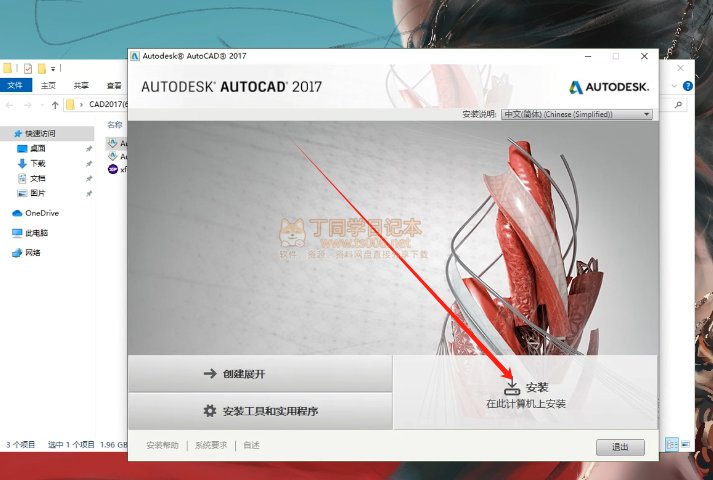Image resolution: width=713 pixels, height=480 pixels.
Task: Open the recent locations dropdown arrow
Action: (42, 105)
